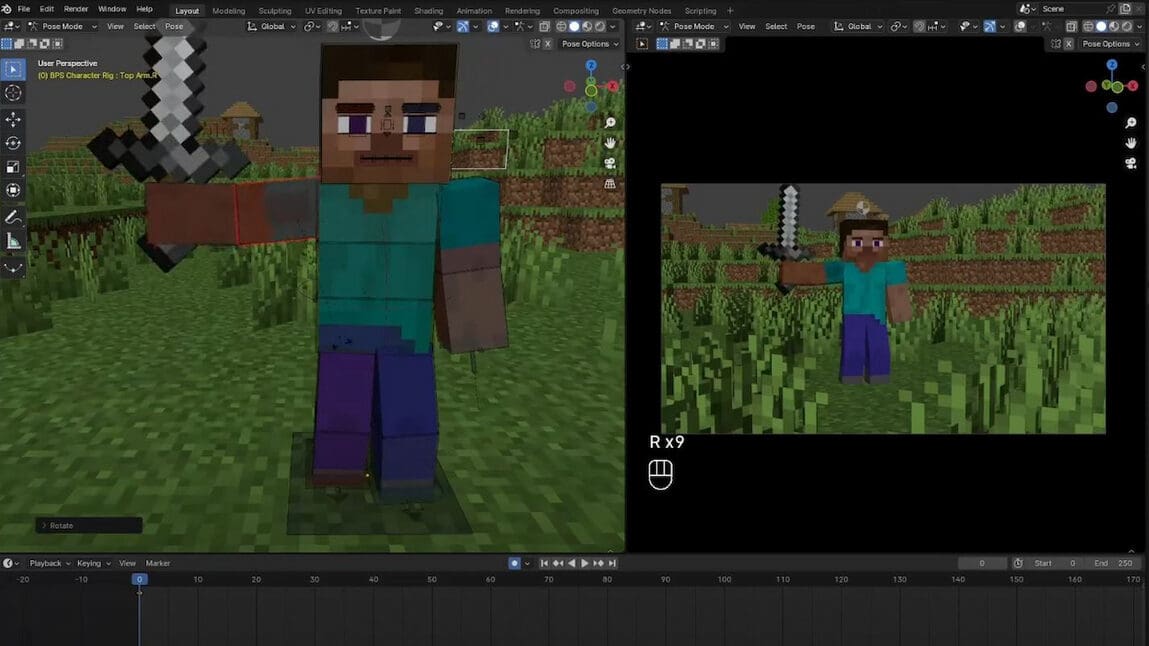Toggle use preview range clock in timeline
The image size is (1149, 646).
[x=1018, y=563]
